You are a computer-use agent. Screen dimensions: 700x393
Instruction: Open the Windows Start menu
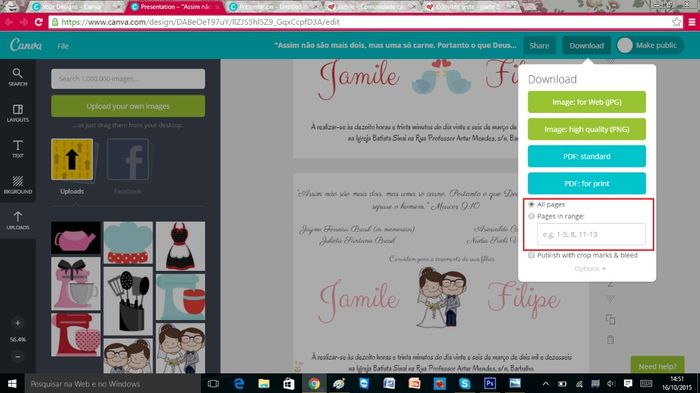pos(12,384)
